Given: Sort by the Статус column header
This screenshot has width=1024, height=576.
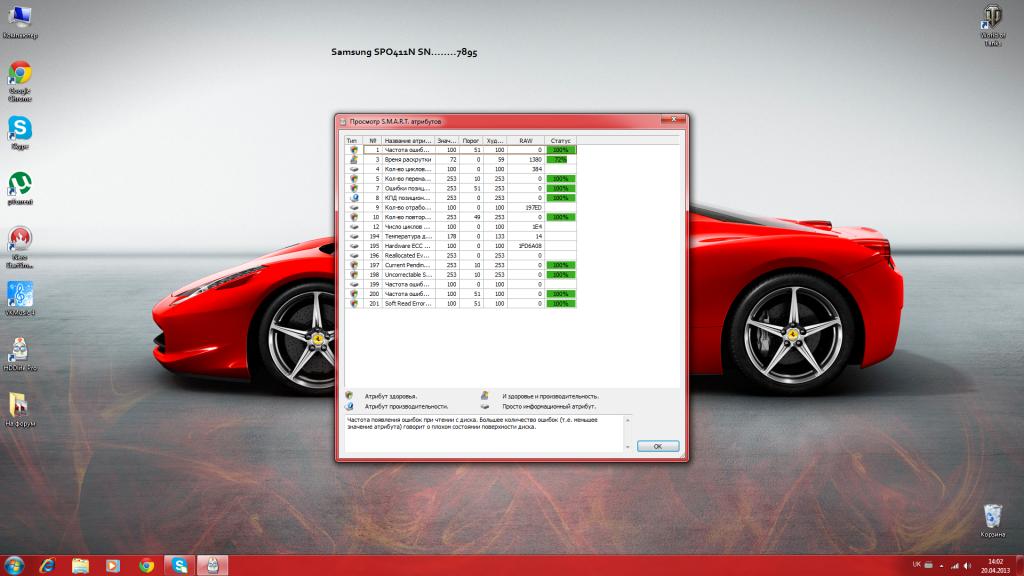Looking at the screenshot, I should (560, 141).
